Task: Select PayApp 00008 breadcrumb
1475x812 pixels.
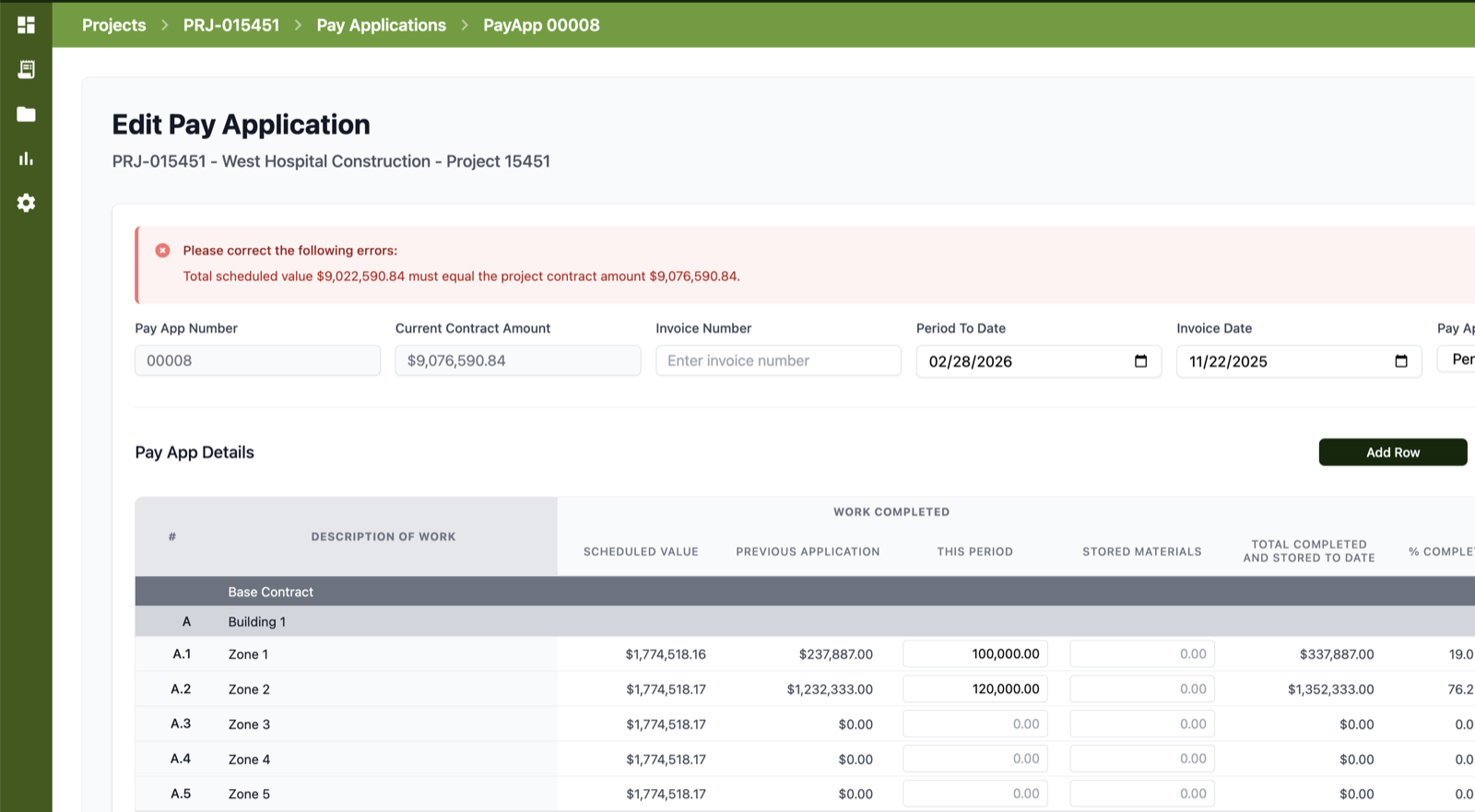Action: point(541,25)
